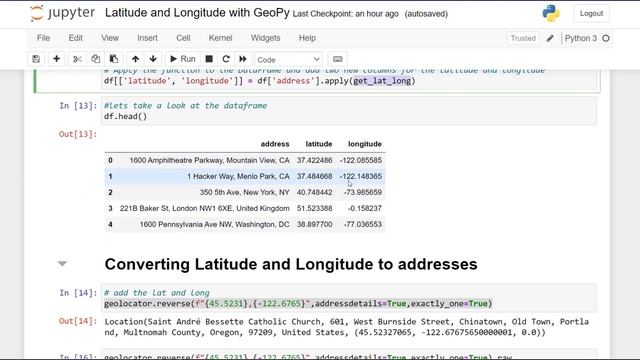This screenshot has height=360, width=640.
Task: Click the Trusted notebook button
Action: tap(523, 38)
